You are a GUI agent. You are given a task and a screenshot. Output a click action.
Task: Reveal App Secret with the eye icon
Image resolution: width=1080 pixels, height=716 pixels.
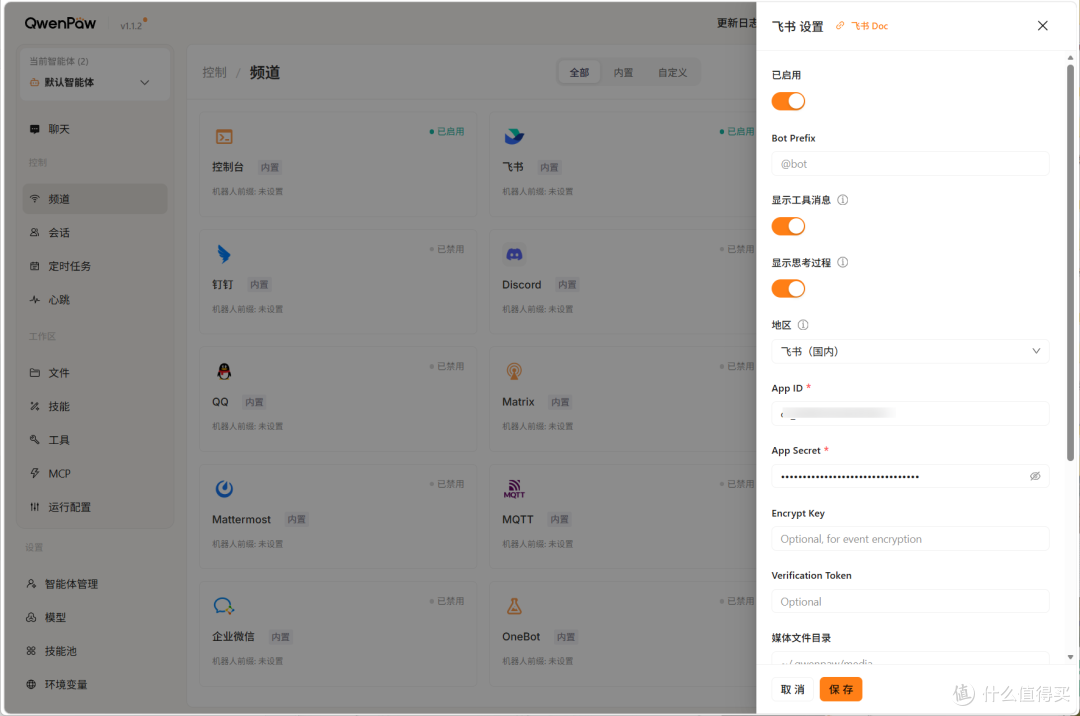[x=1035, y=476]
